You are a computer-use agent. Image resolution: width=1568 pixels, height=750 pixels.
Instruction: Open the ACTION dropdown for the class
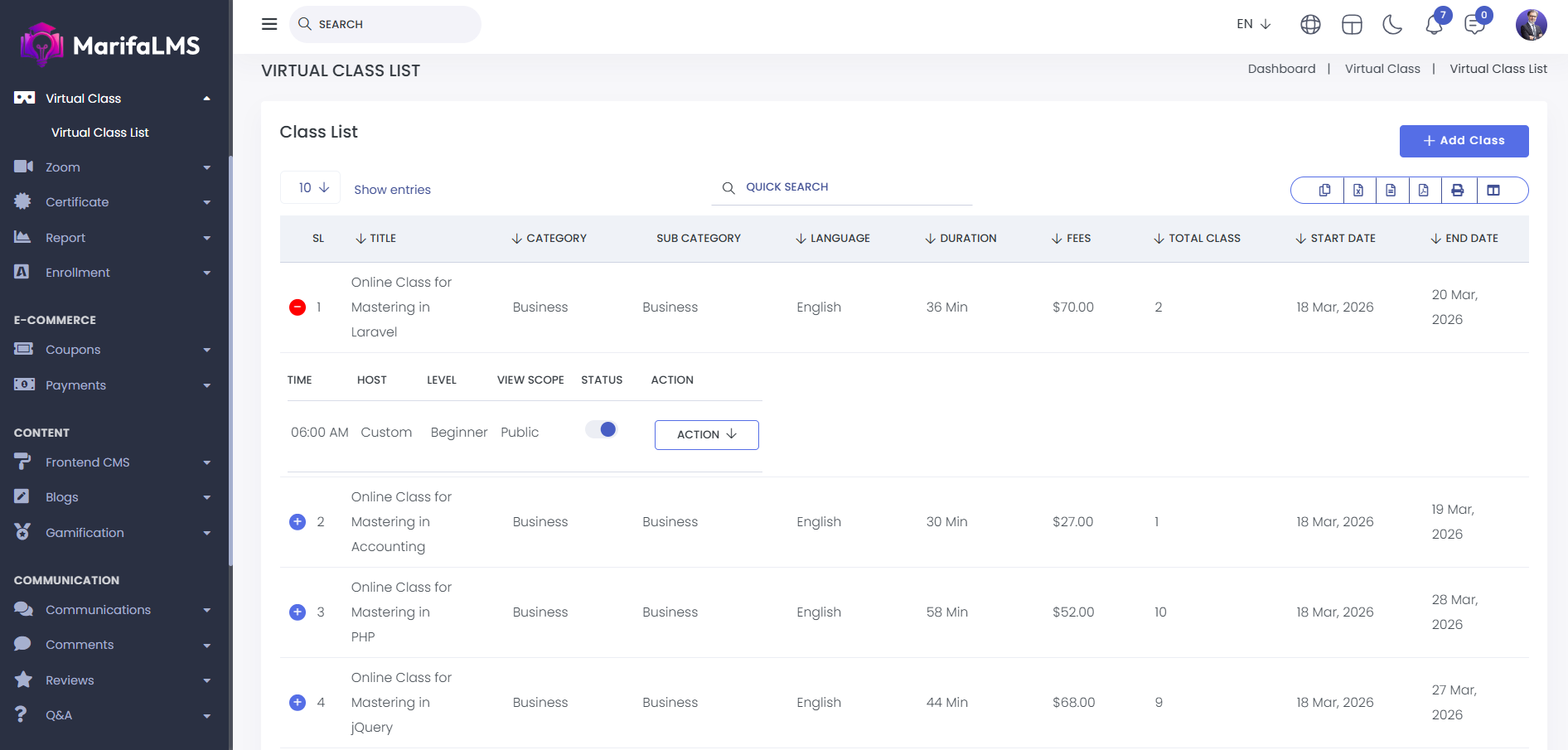coord(706,435)
